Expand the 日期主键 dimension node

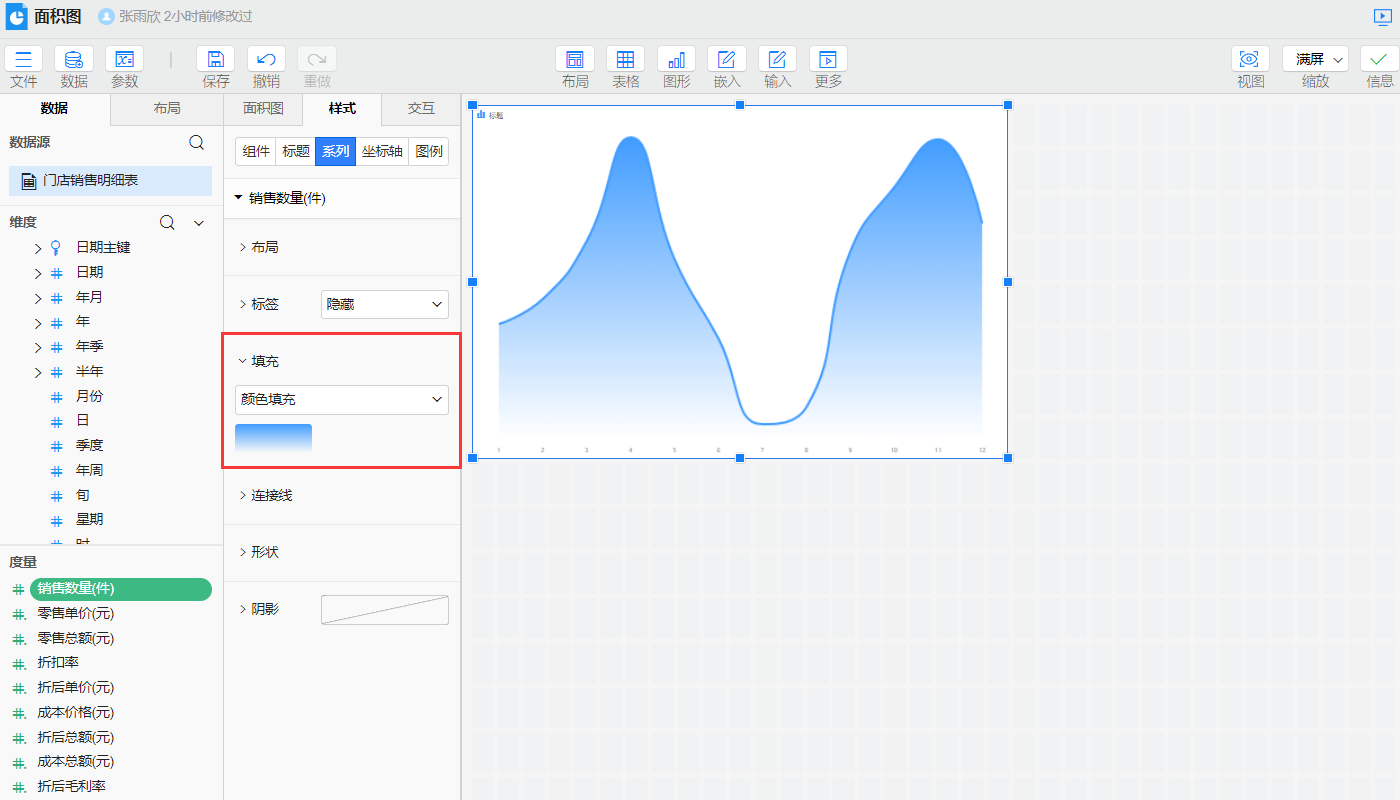coord(38,248)
